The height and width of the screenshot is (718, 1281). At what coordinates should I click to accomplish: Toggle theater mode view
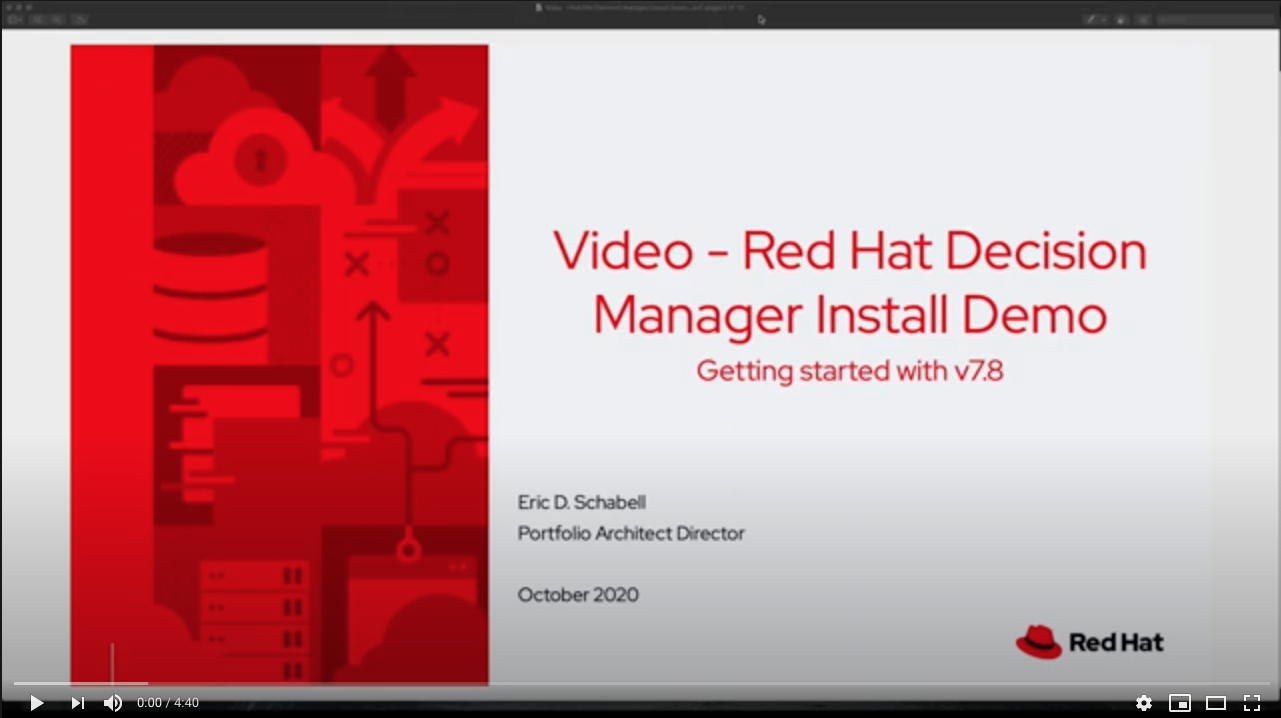(1216, 703)
